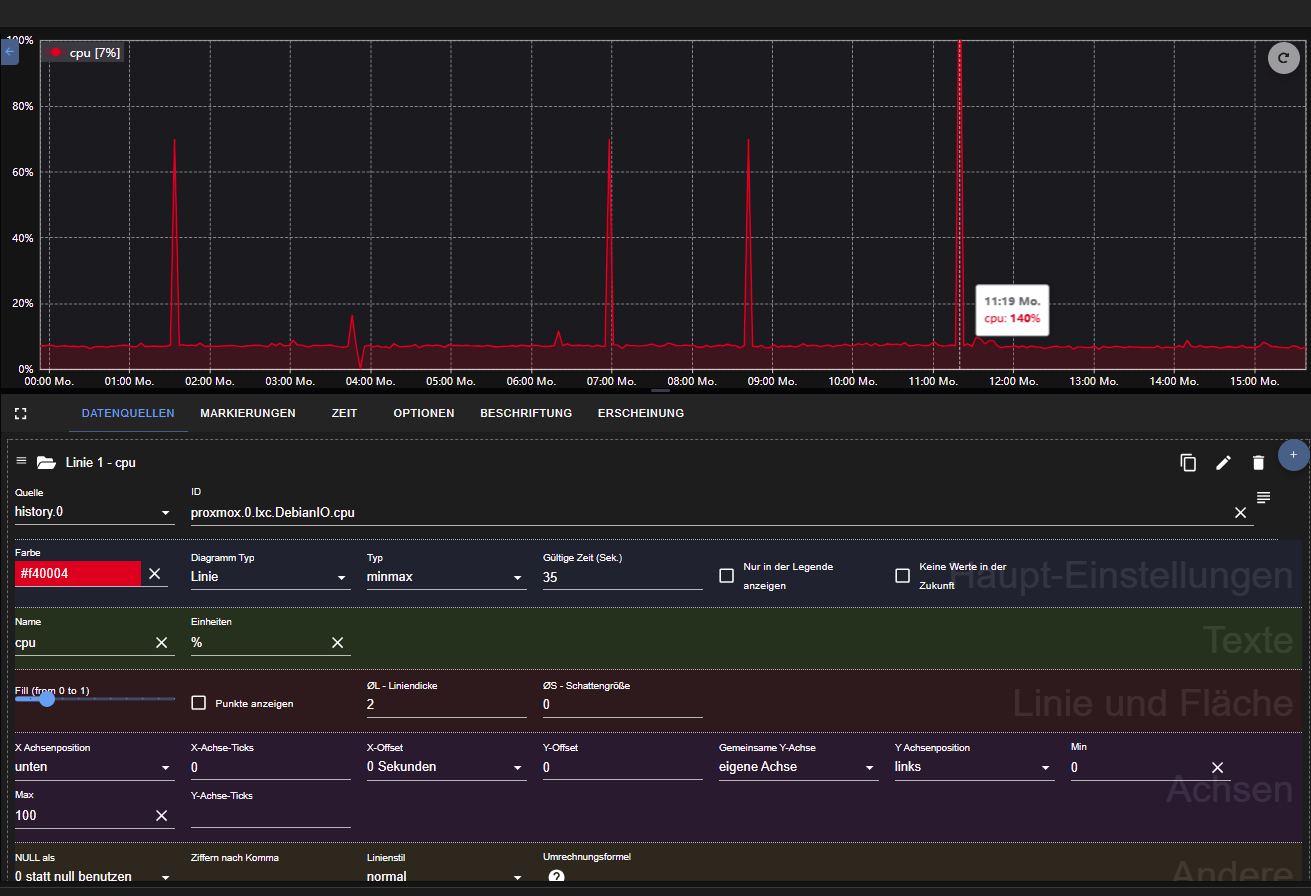Collapse the Linie 1 - cpu folder

(46, 462)
